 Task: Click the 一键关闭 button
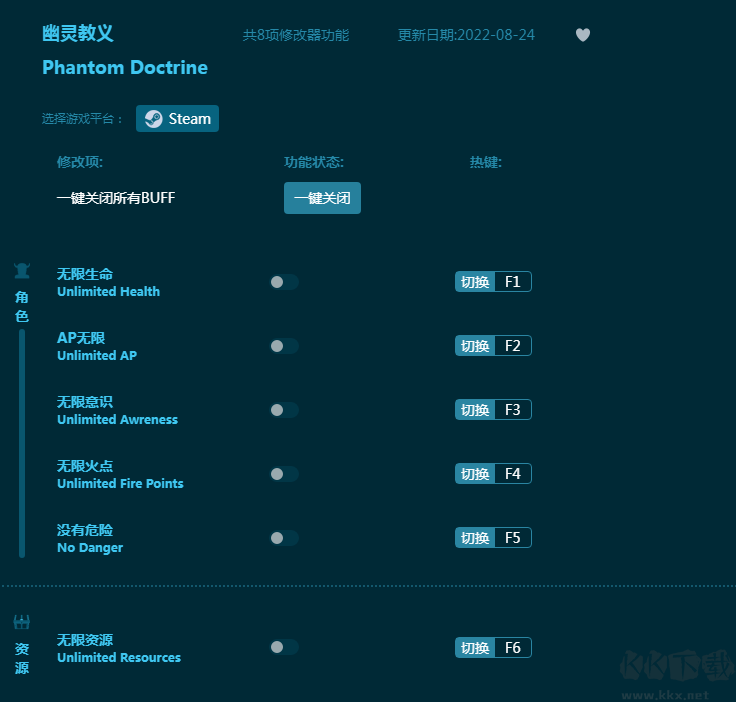click(x=322, y=198)
